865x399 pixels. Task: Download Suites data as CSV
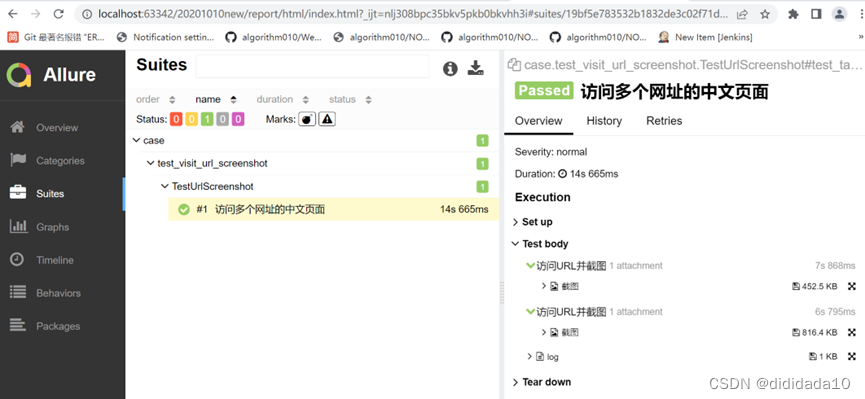click(x=476, y=68)
